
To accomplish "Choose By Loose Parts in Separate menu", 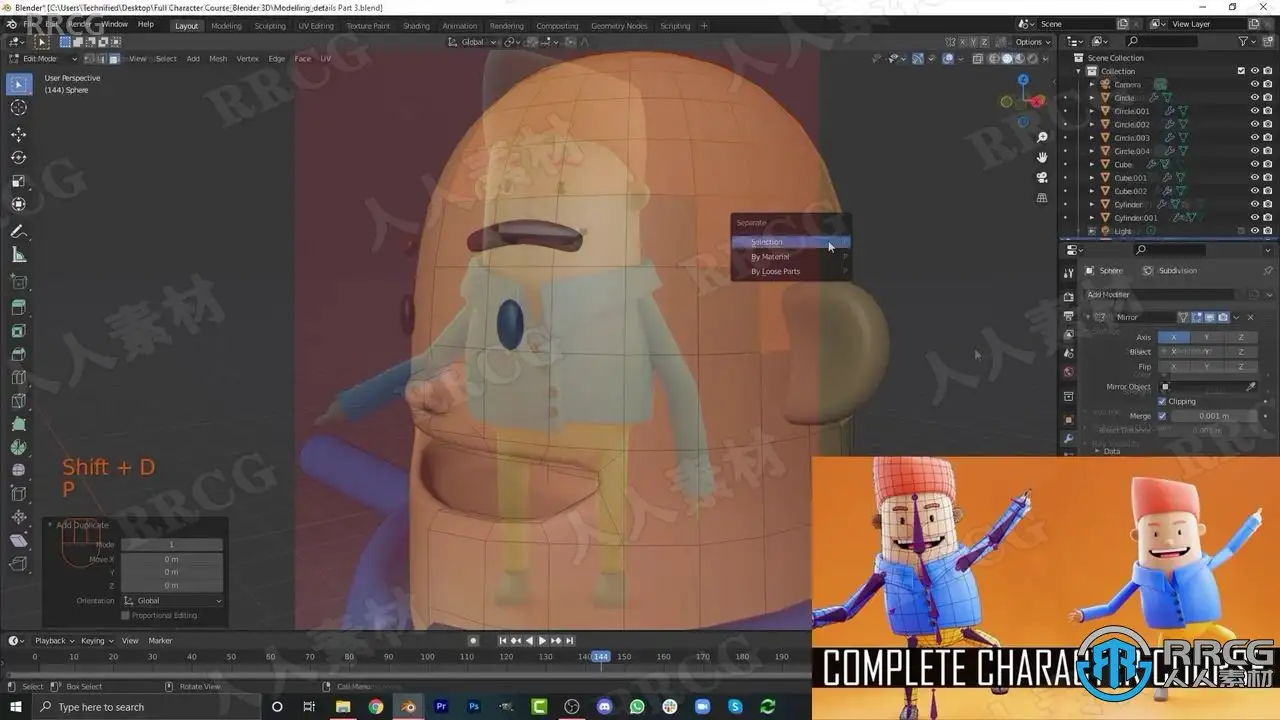I will coord(791,272).
